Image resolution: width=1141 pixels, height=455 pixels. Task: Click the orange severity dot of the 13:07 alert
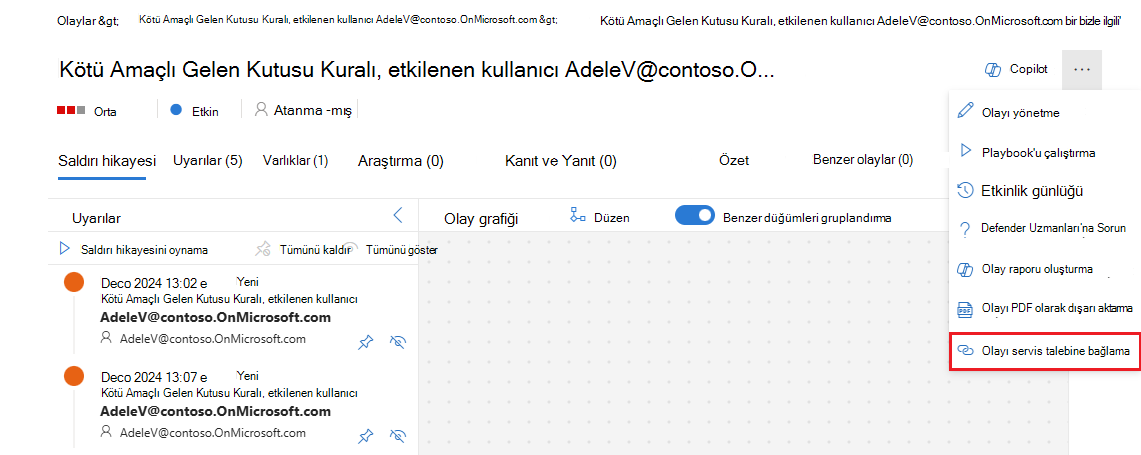(74, 377)
